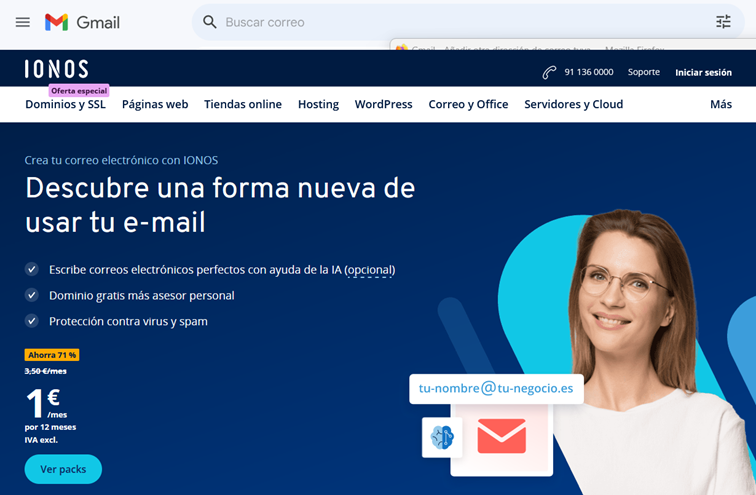Click the Gmail logo
Image resolution: width=756 pixels, height=495 pixels.
[x=82, y=22]
